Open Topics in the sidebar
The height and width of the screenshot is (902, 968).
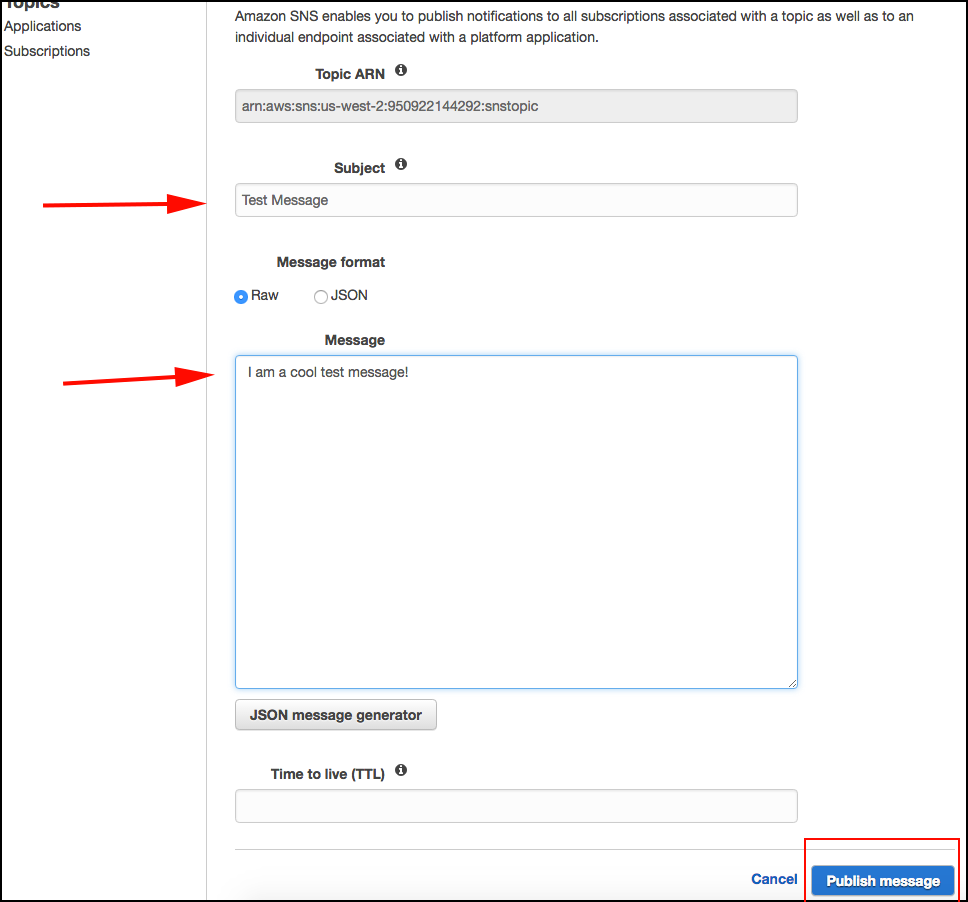[31, 5]
